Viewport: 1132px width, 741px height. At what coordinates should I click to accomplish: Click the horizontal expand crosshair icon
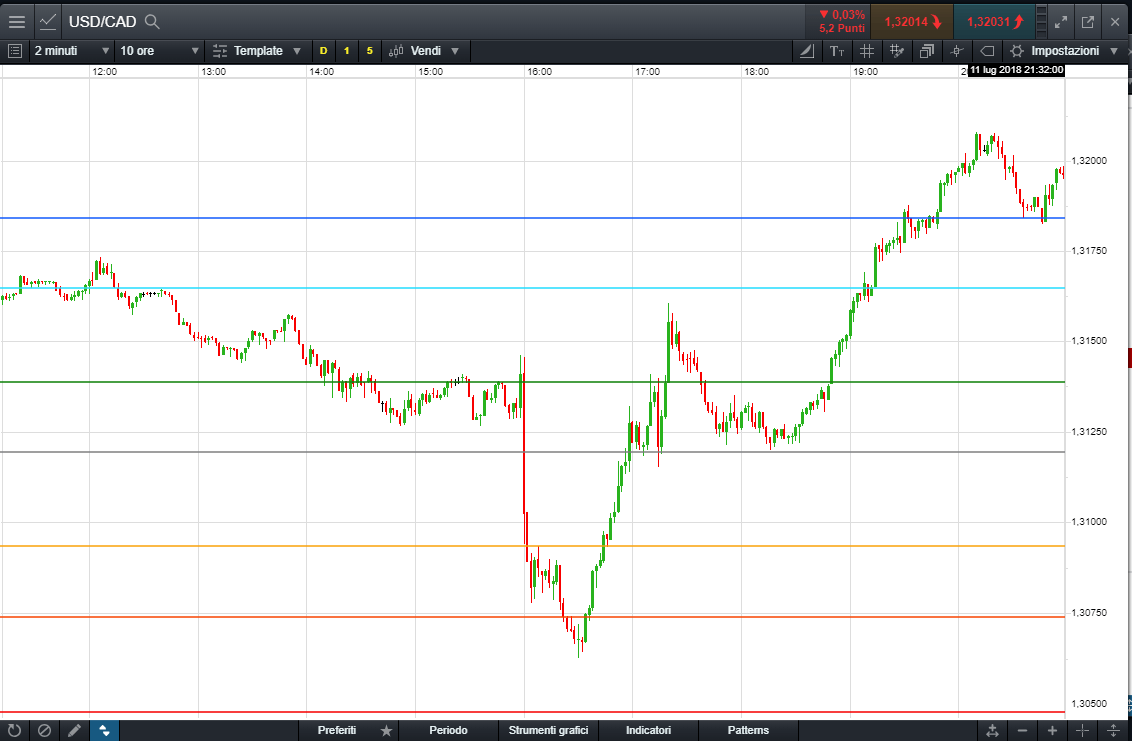[1081, 731]
